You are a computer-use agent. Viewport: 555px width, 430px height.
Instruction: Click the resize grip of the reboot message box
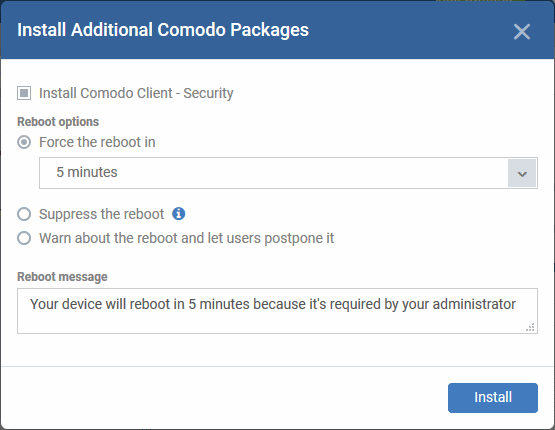coord(530,327)
